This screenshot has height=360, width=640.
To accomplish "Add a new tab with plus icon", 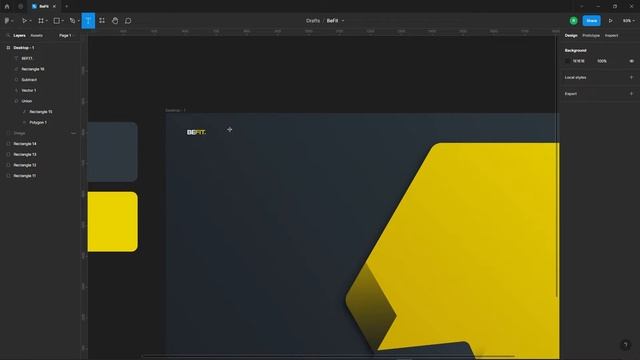I will pos(67,6).
